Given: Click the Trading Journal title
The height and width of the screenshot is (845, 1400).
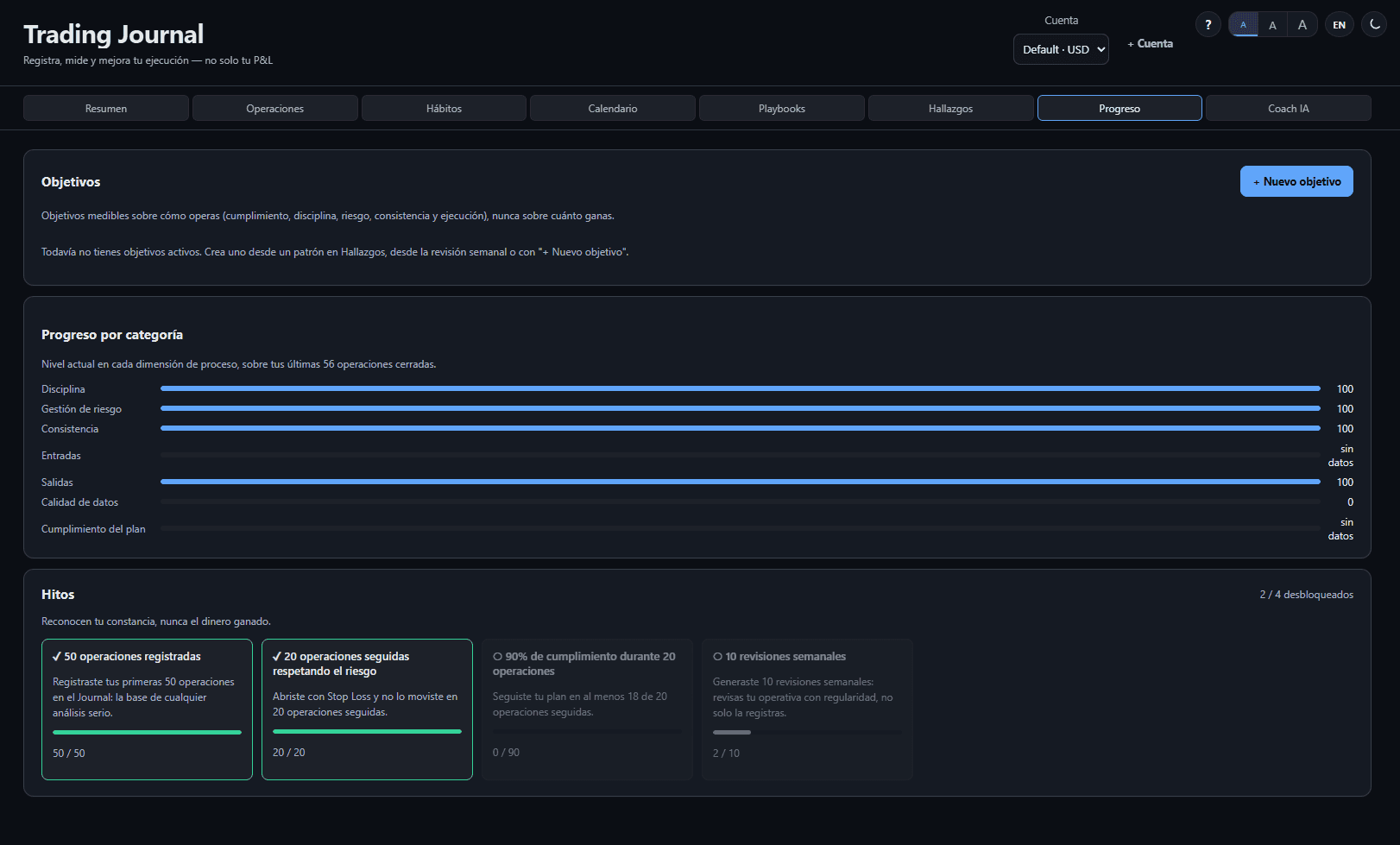Looking at the screenshot, I should pos(113,35).
